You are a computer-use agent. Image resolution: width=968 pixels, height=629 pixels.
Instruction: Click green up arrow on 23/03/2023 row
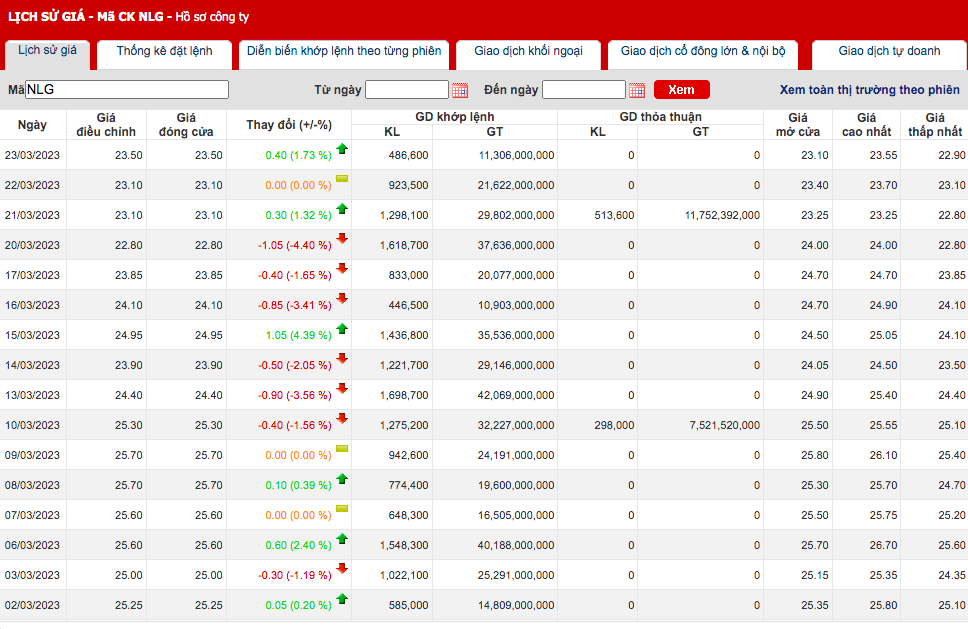(342, 149)
